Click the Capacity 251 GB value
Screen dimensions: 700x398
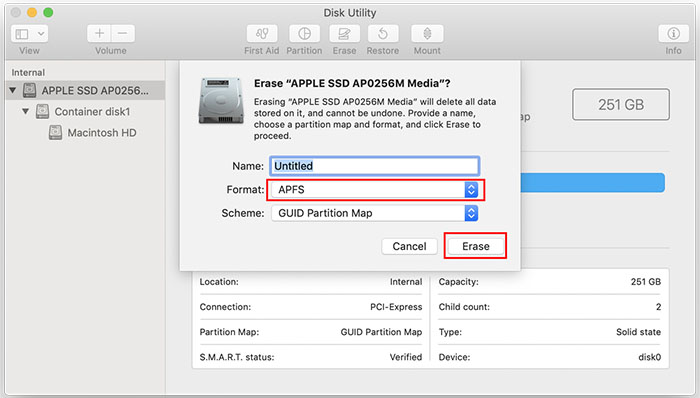(x=646, y=282)
